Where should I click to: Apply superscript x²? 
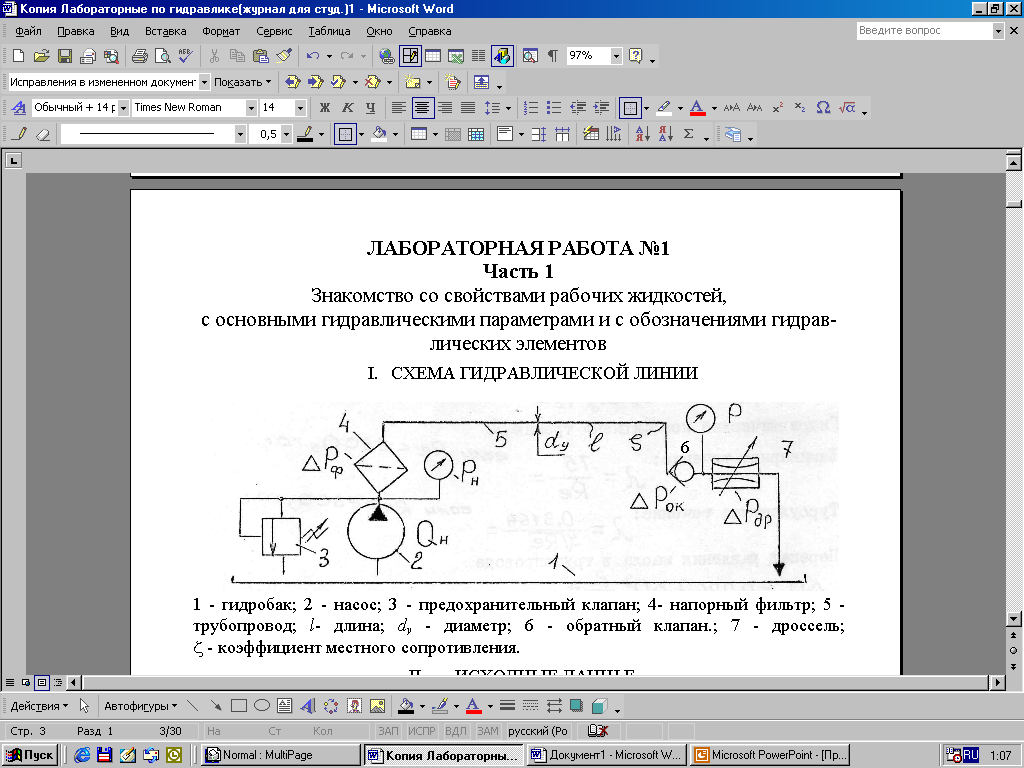pyautogui.click(x=777, y=108)
